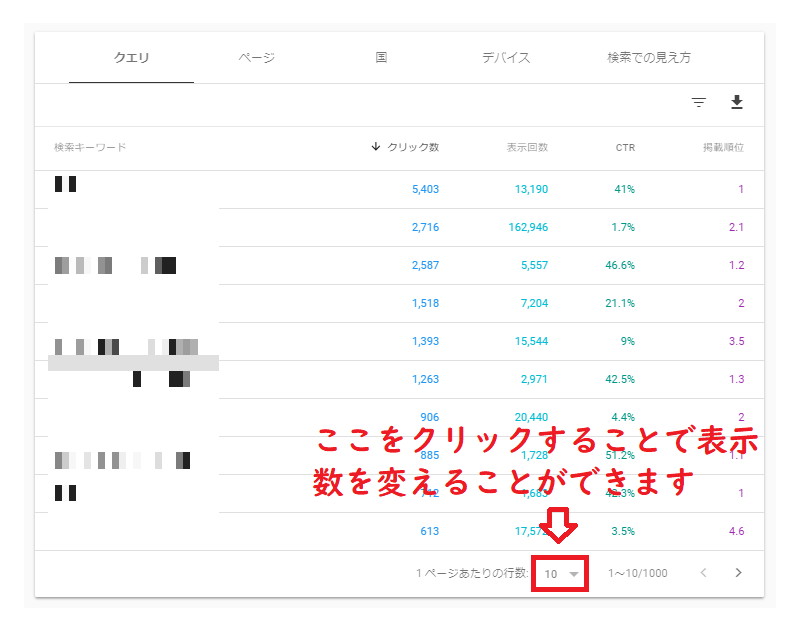Click the 5,557 impressions value
The height and width of the screenshot is (636, 801).
click(534, 265)
